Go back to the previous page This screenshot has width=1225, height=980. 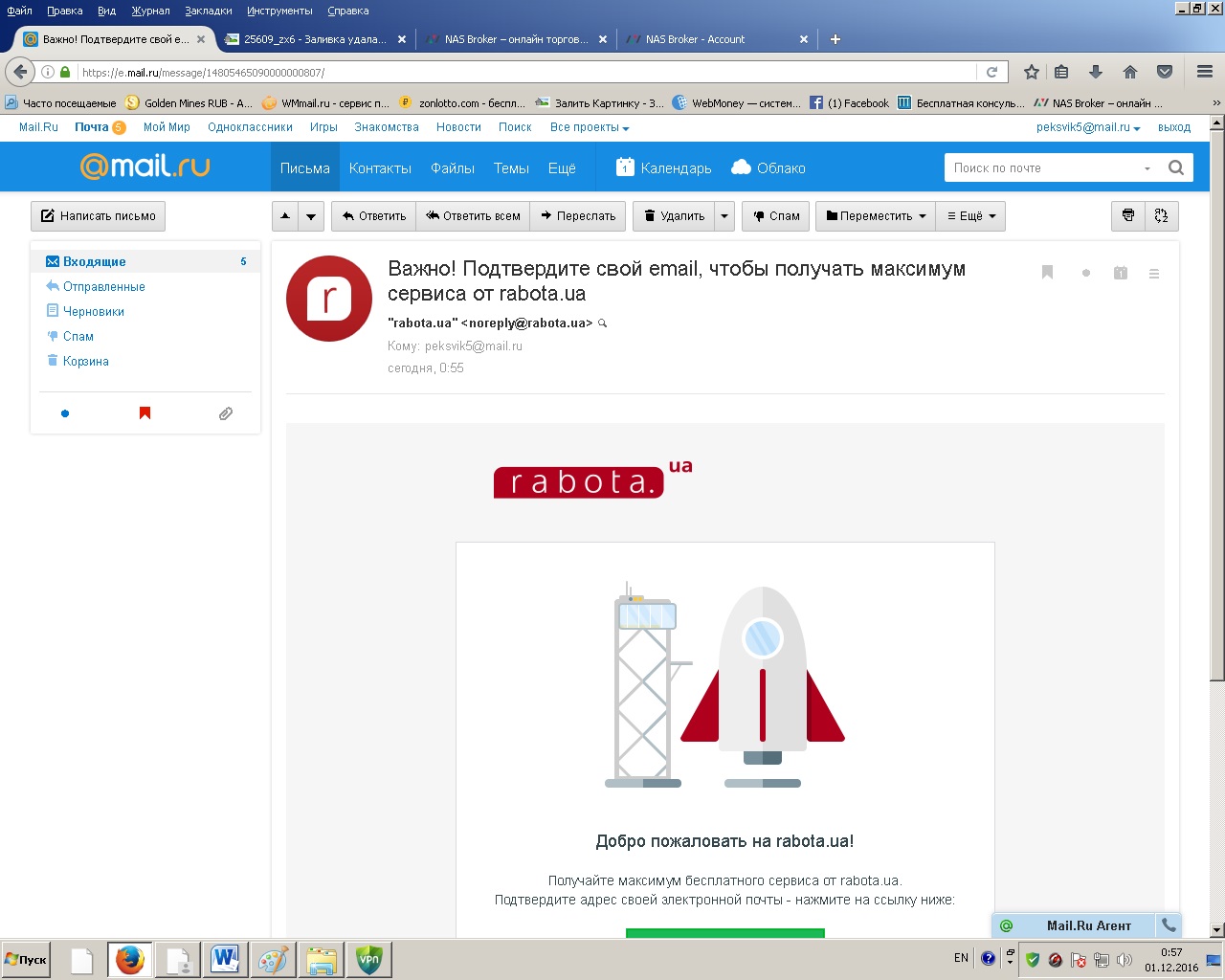pyautogui.click(x=20, y=72)
